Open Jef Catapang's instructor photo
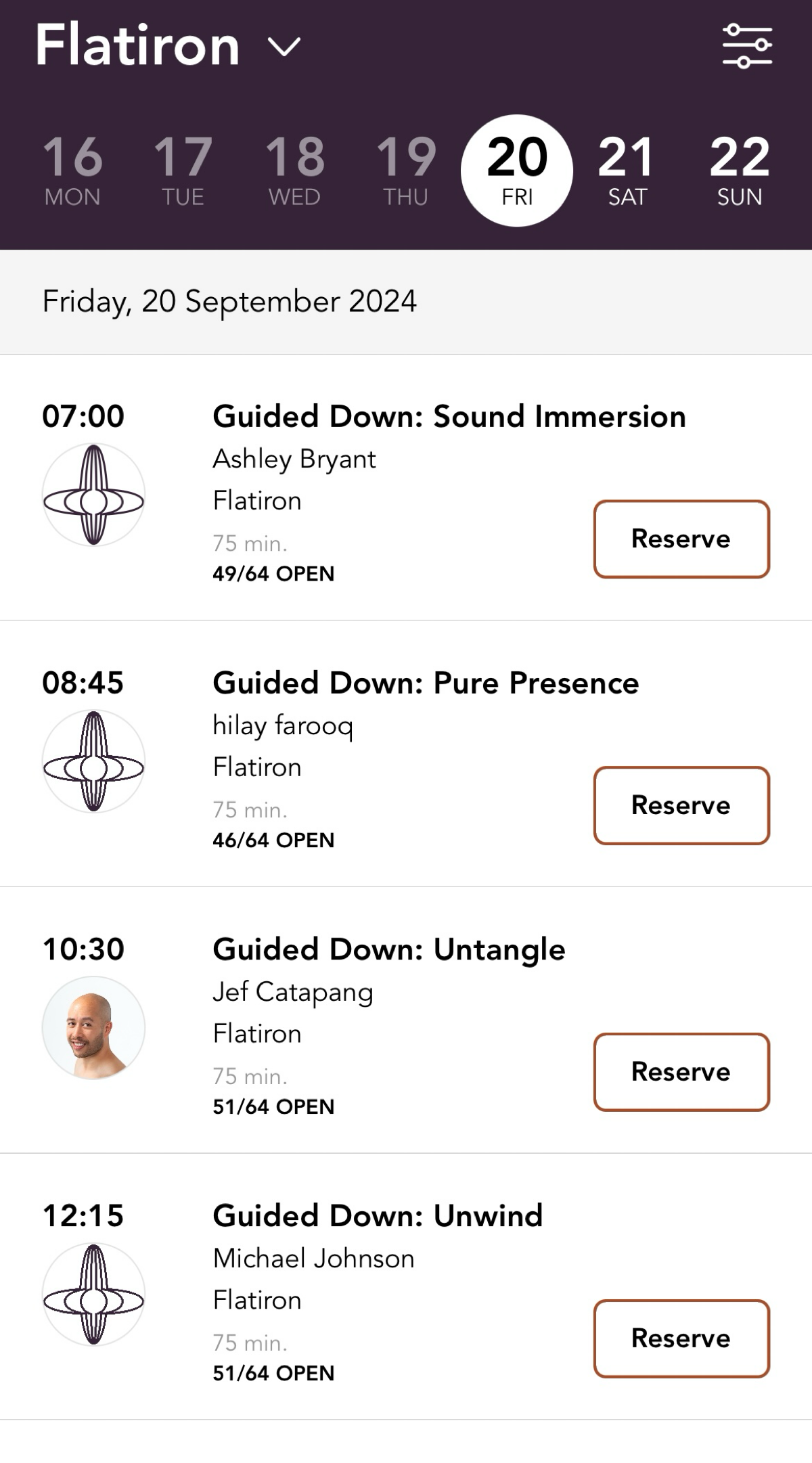The height and width of the screenshot is (1463, 812). (x=93, y=1028)
